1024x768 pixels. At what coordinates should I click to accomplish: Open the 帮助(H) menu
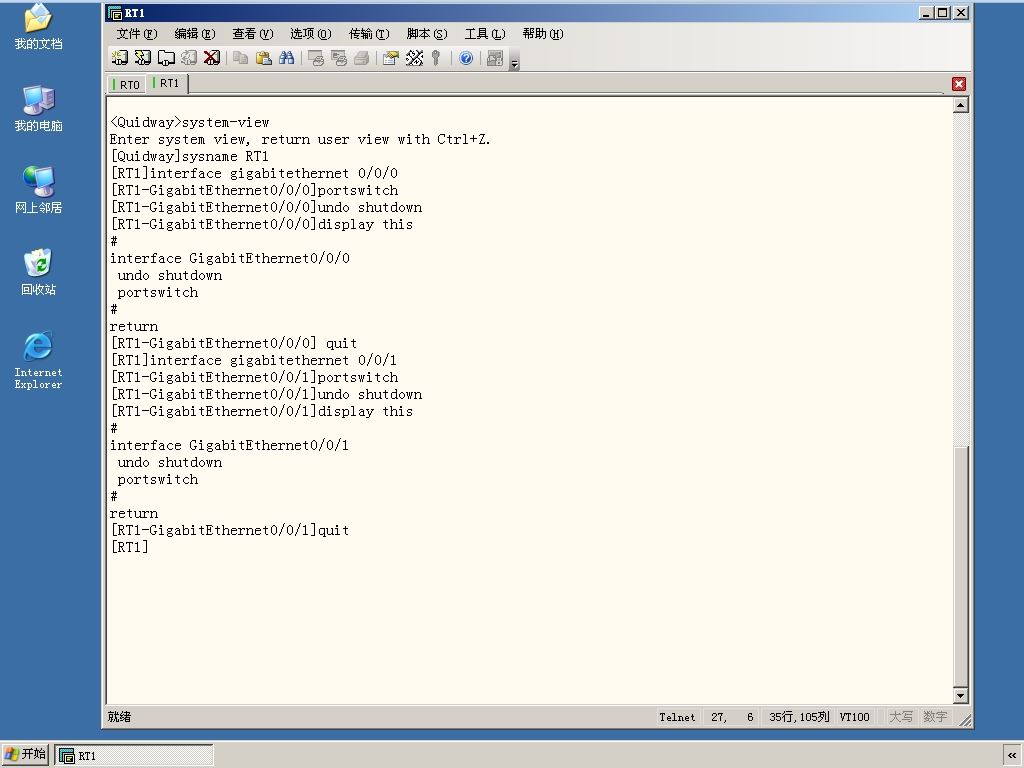pyautogui.click(x=543, y=34)
